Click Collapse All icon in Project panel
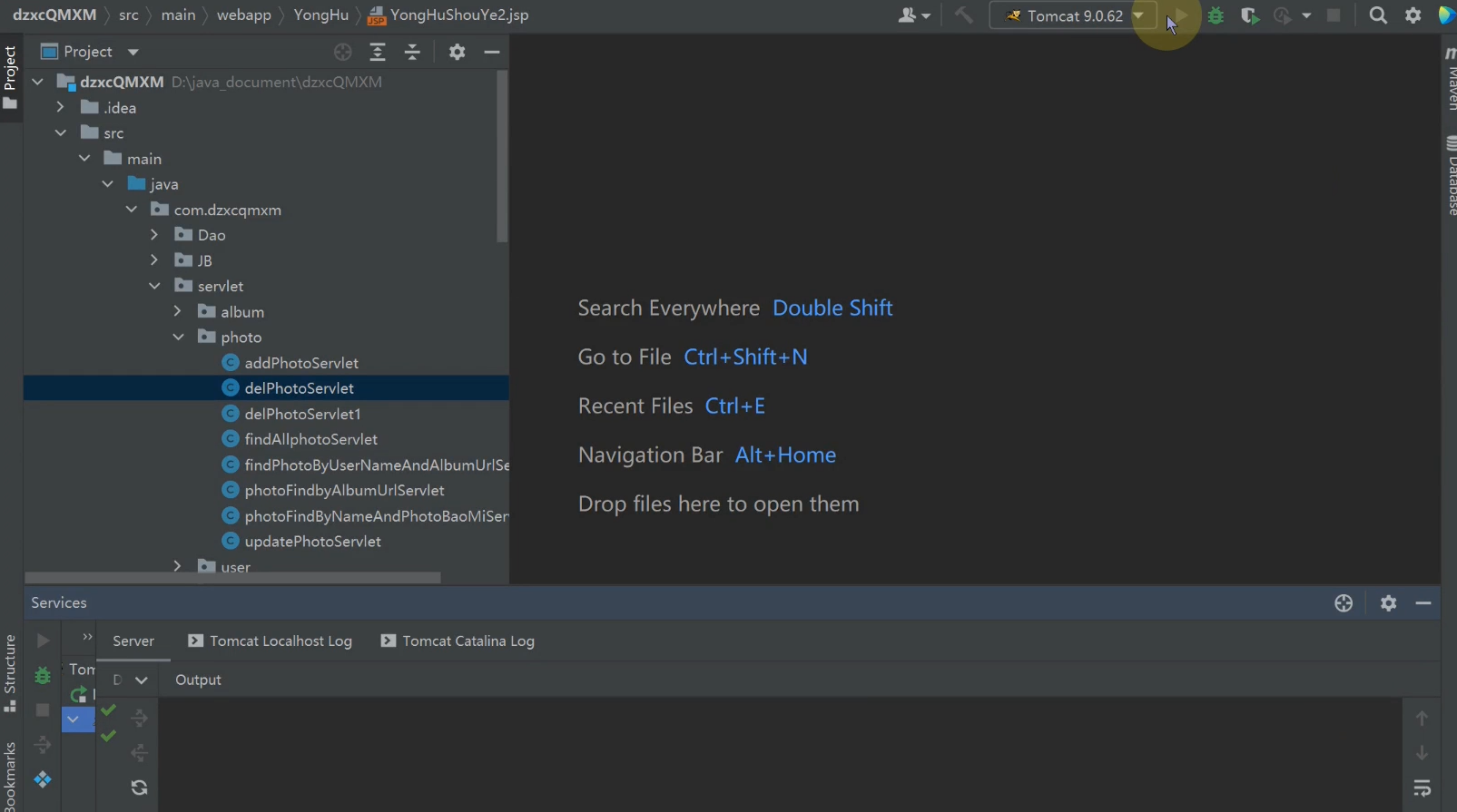Image resolution: width=1457 pixels, height=812 pixels. [x=412, y=52]
